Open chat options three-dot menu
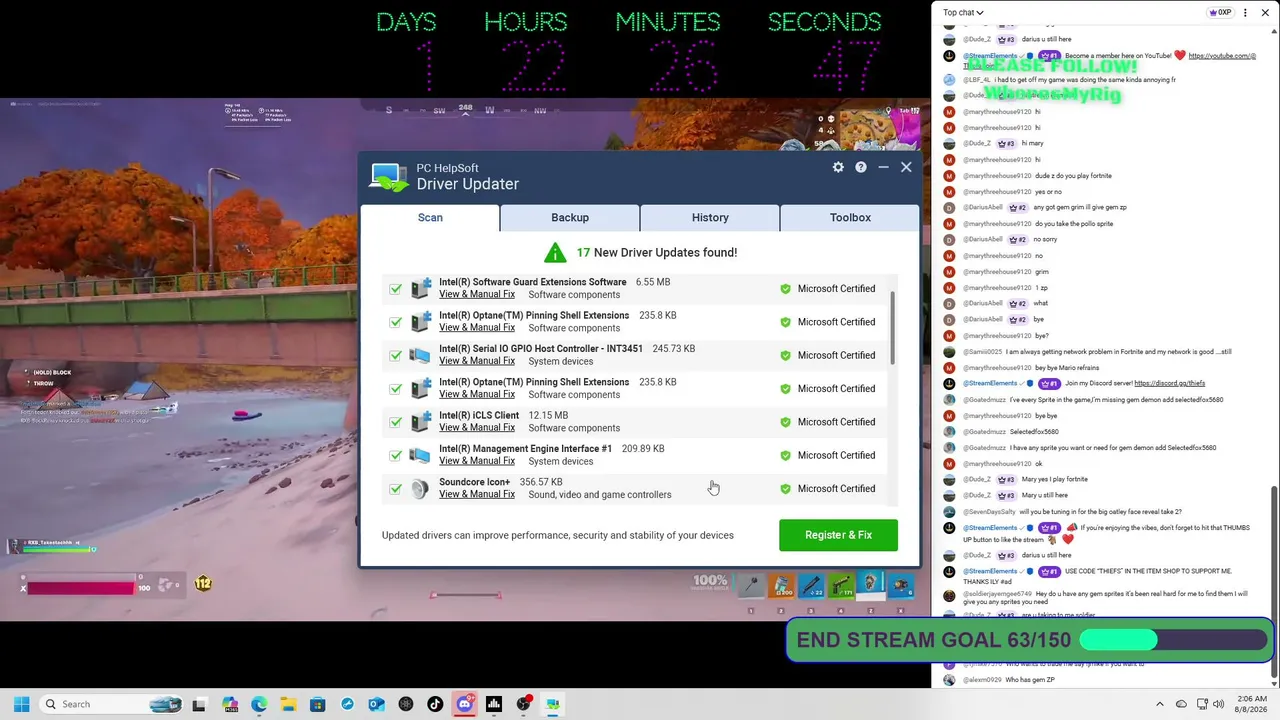Image resolution: width=1280 pixels, height=720 pixels. click(x=1246, y=13)
